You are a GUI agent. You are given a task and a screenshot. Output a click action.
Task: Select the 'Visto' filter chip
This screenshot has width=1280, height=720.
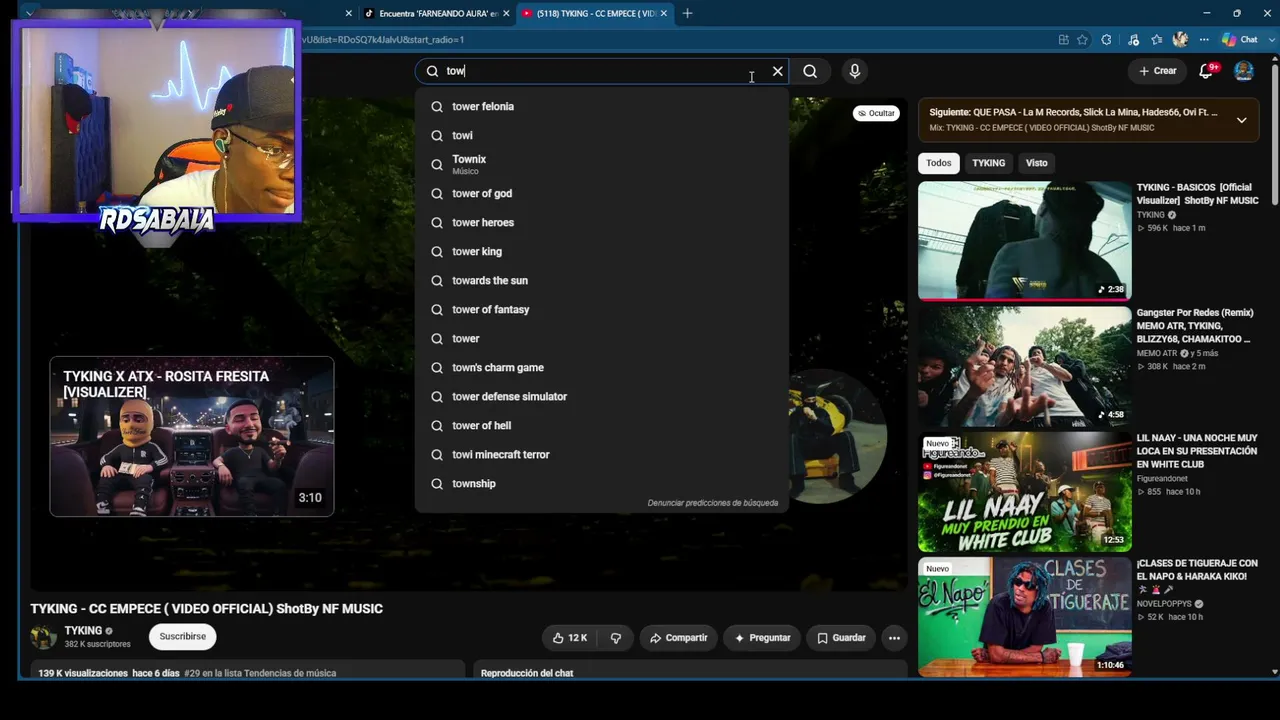tap(1036, 163)
